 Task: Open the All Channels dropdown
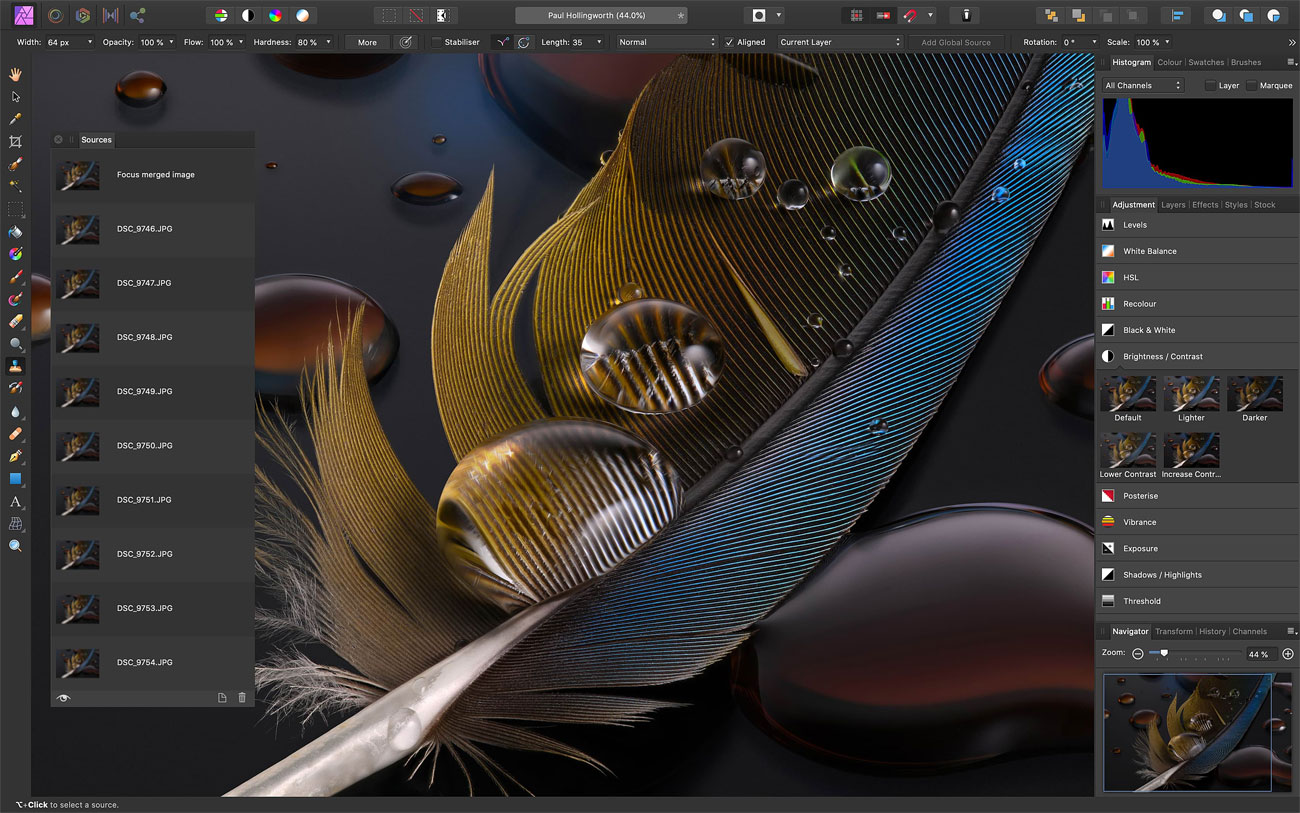tap(1142, 85)
